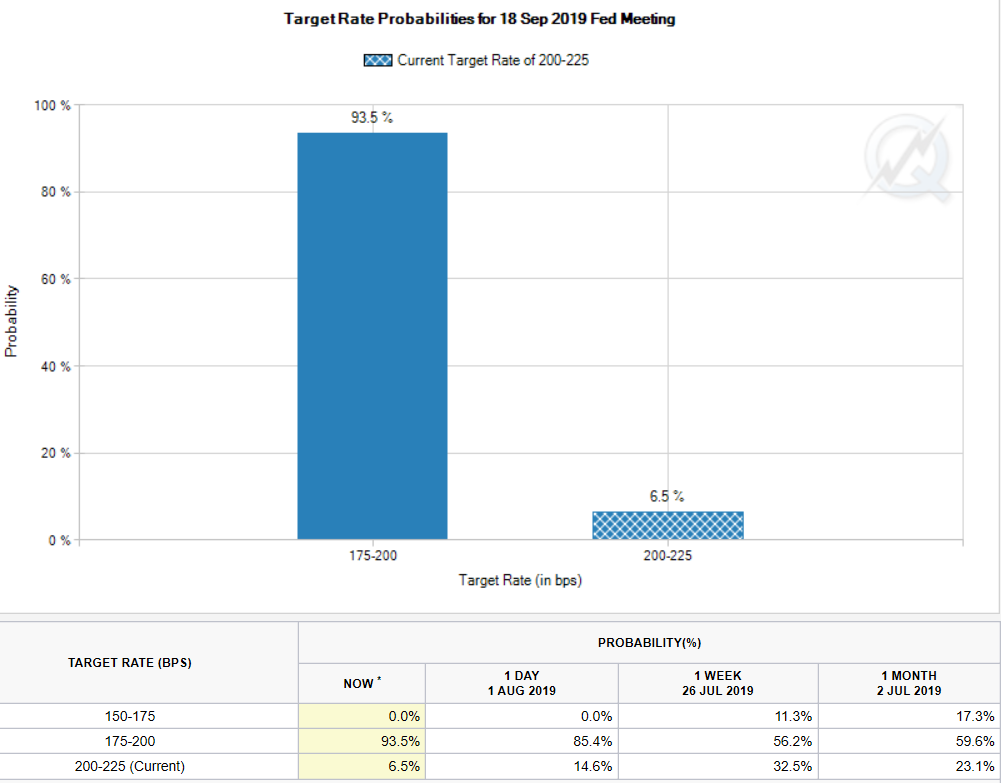
Task: Click the 'Target Rate (in bps)' axis title
Action: tap(520, 580)
